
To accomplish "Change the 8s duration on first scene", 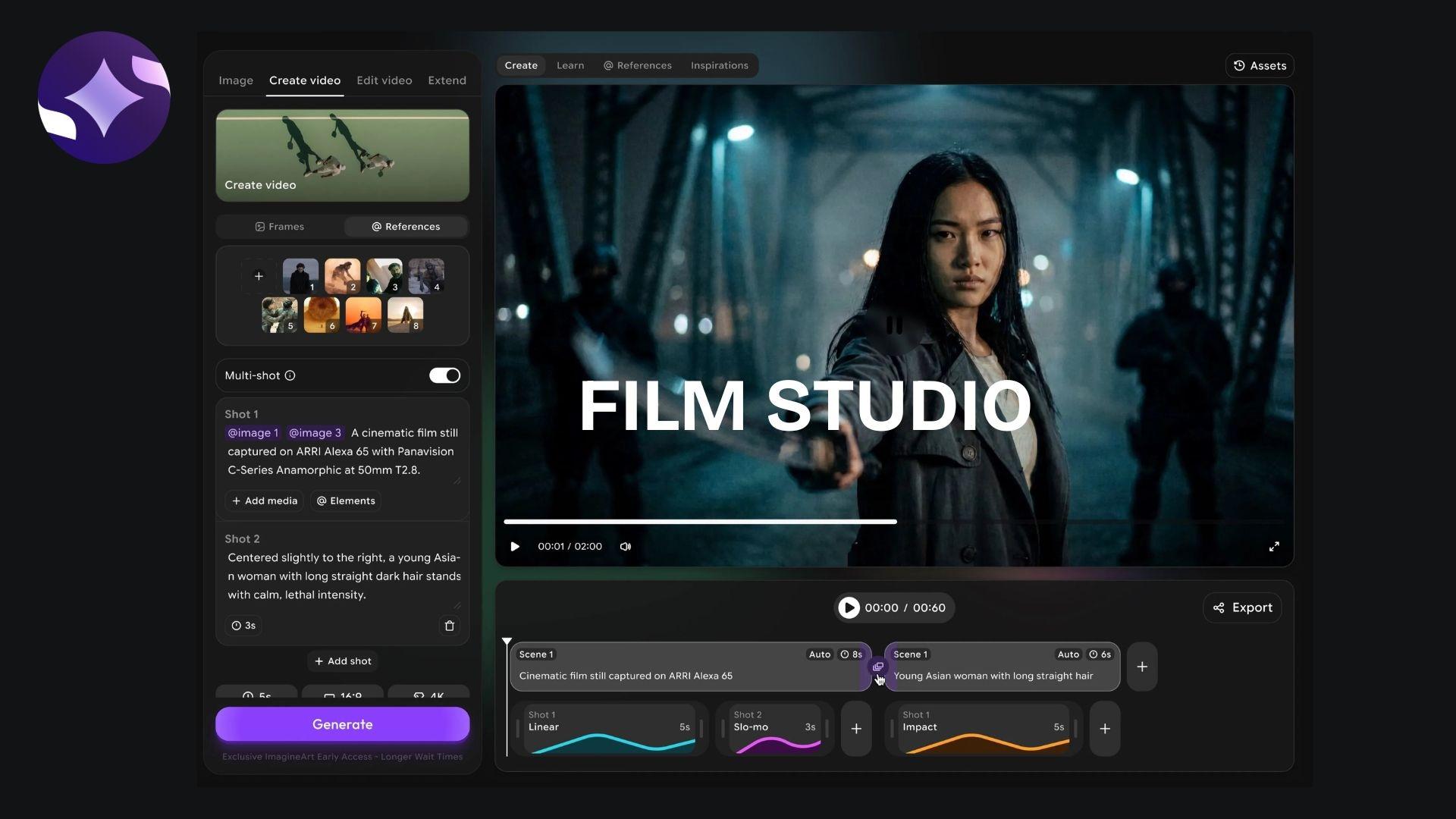I will tap(851, 654).
